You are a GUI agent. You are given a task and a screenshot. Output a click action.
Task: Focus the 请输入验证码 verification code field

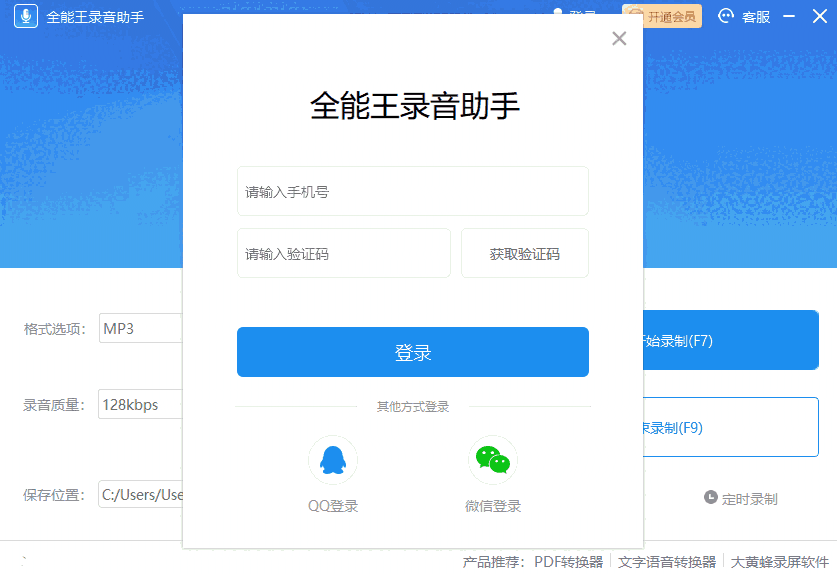[344, 253]
